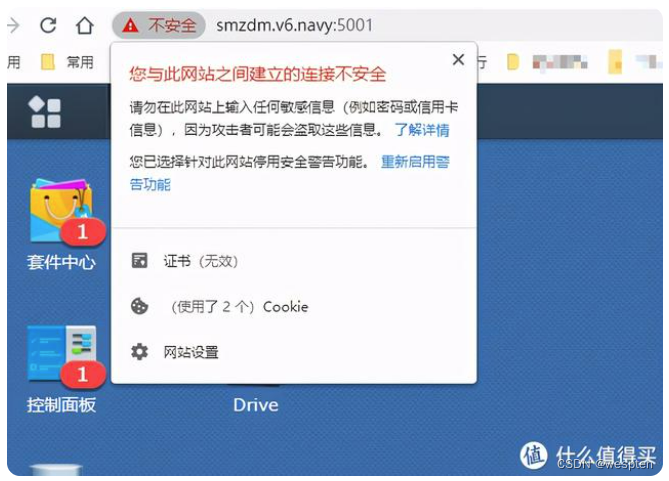Open the Drive desktop shortcut

tap(256, 405)
